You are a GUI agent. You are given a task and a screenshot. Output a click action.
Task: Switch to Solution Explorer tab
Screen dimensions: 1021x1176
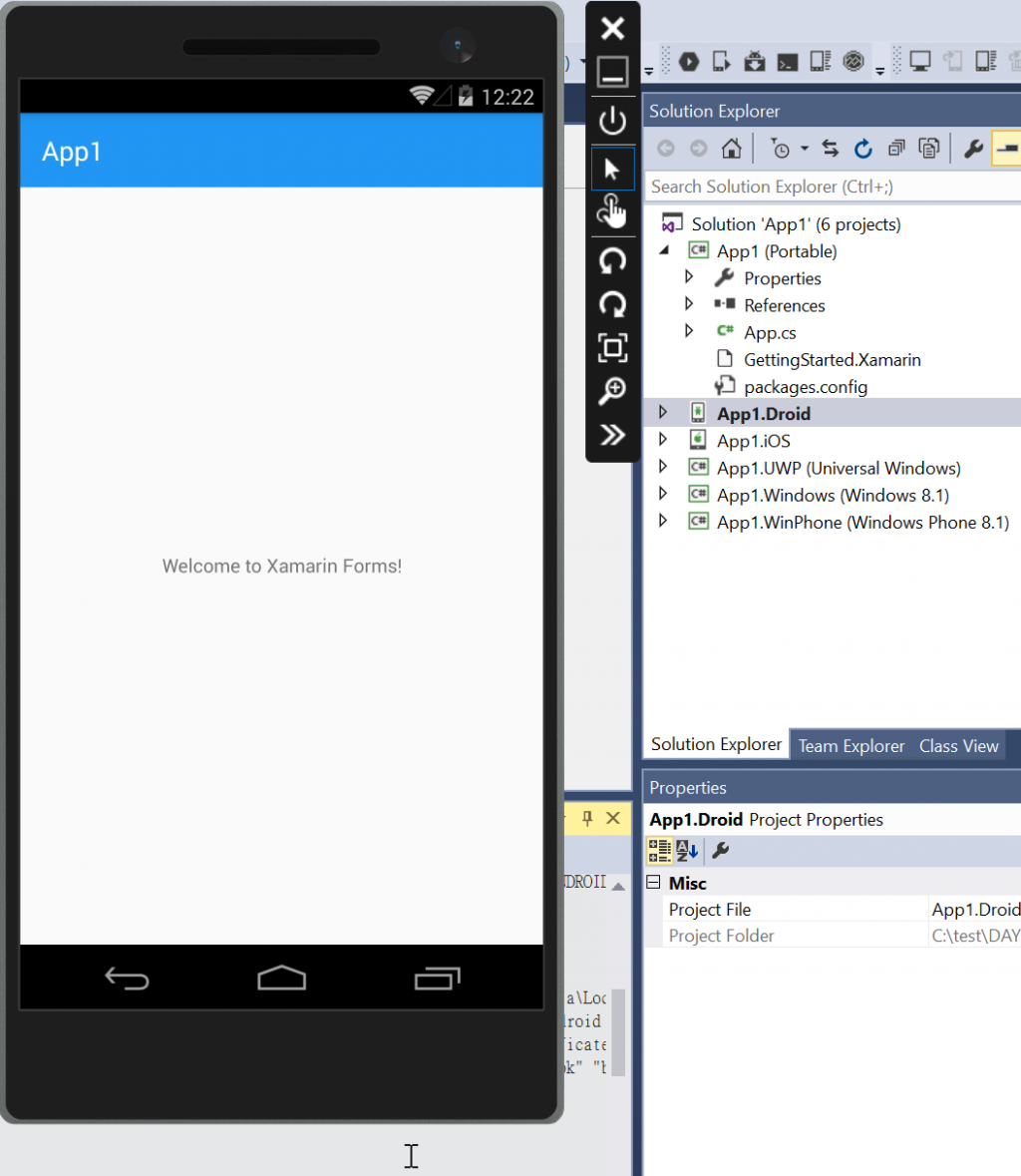tap(716, 744)
